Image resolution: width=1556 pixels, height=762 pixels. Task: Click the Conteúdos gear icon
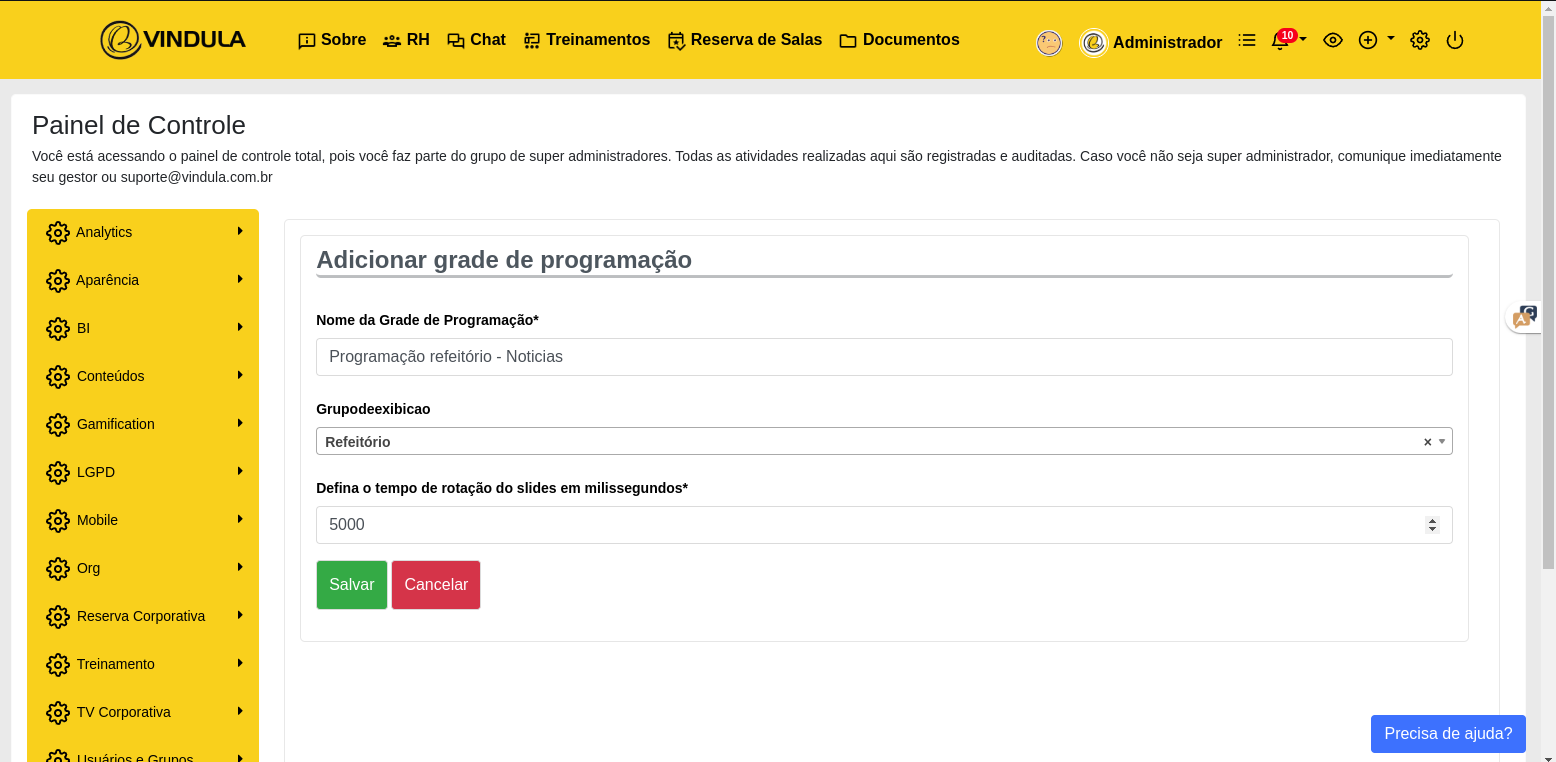[x=58, y=377]
